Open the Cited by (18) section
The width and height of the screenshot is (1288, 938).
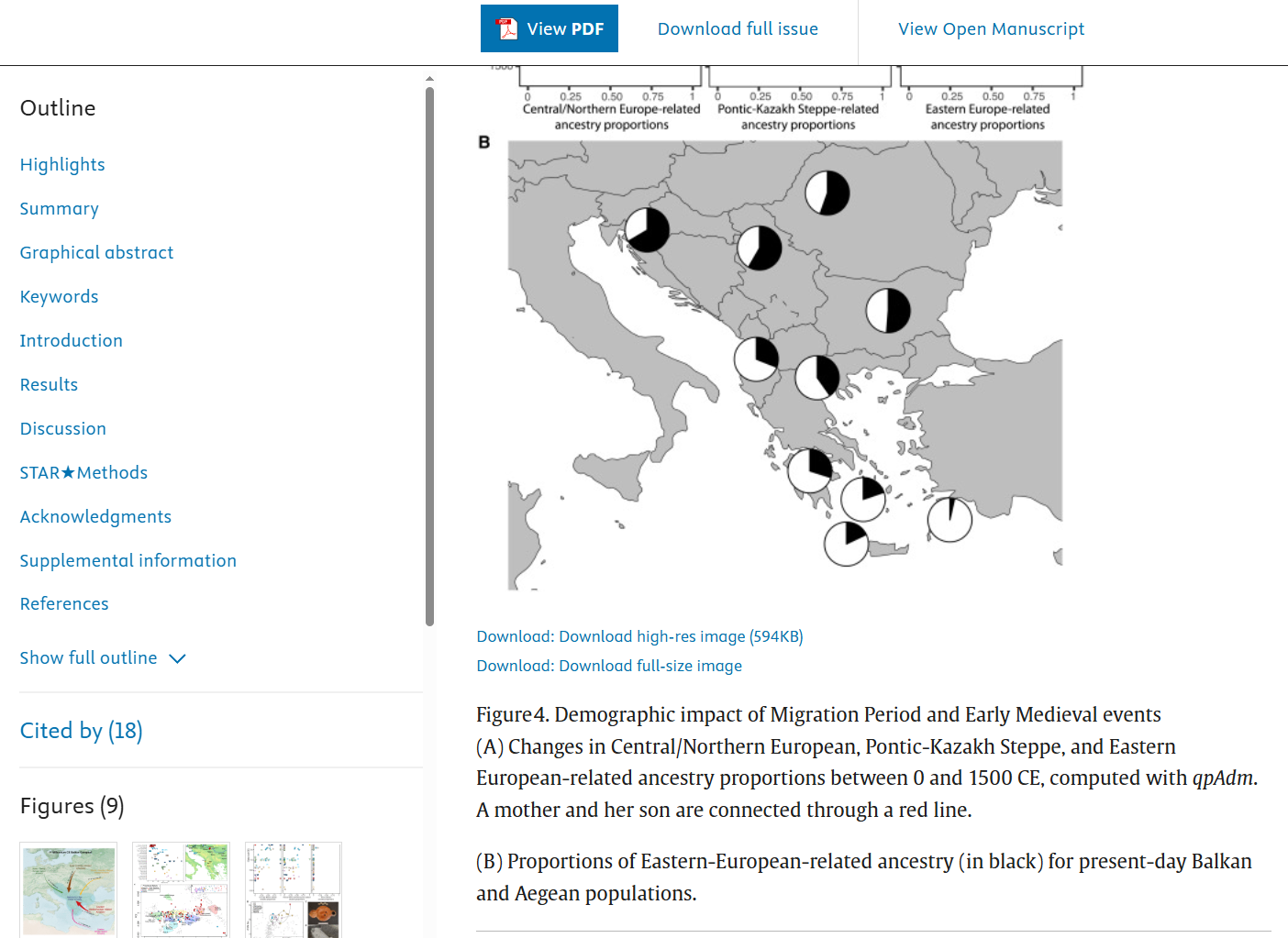pos(82,731)
